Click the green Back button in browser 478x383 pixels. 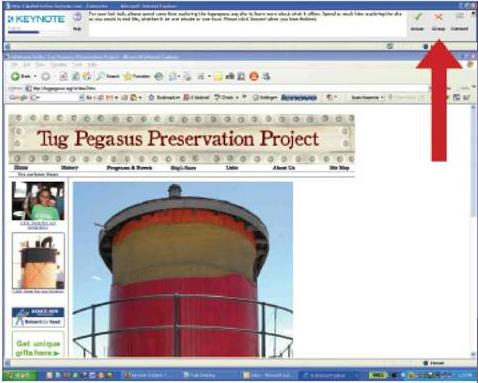coord(21,76)
